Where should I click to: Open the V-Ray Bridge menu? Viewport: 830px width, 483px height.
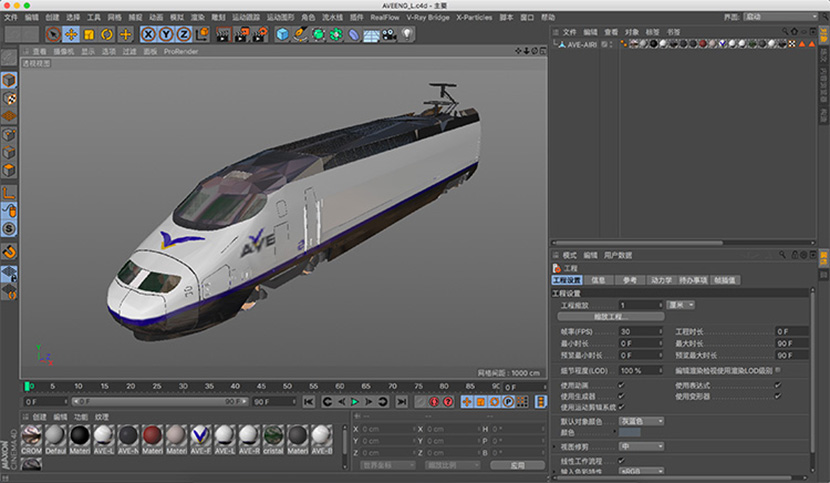(x=428, y=17)
